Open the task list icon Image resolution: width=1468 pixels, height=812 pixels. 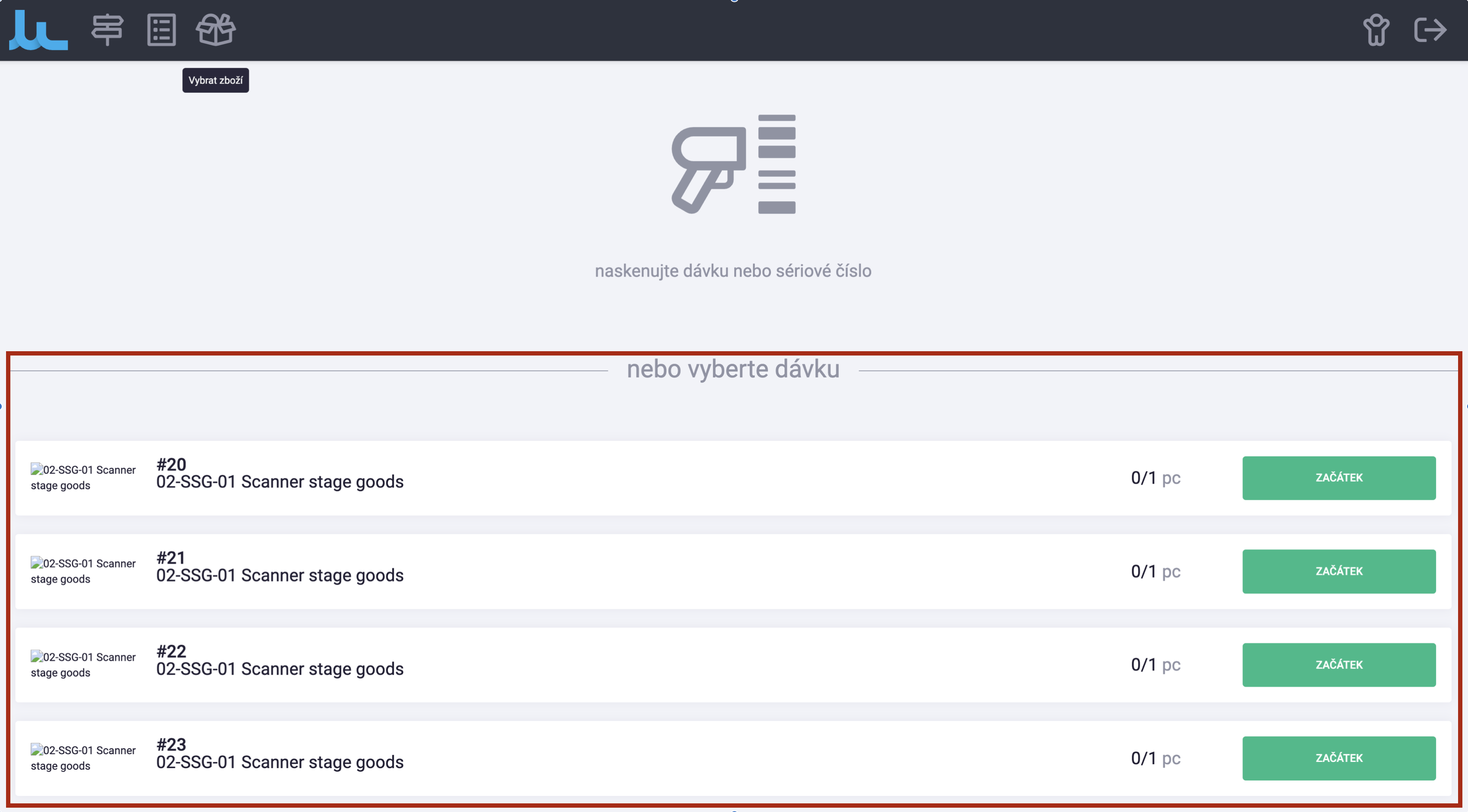coord(161,30)
